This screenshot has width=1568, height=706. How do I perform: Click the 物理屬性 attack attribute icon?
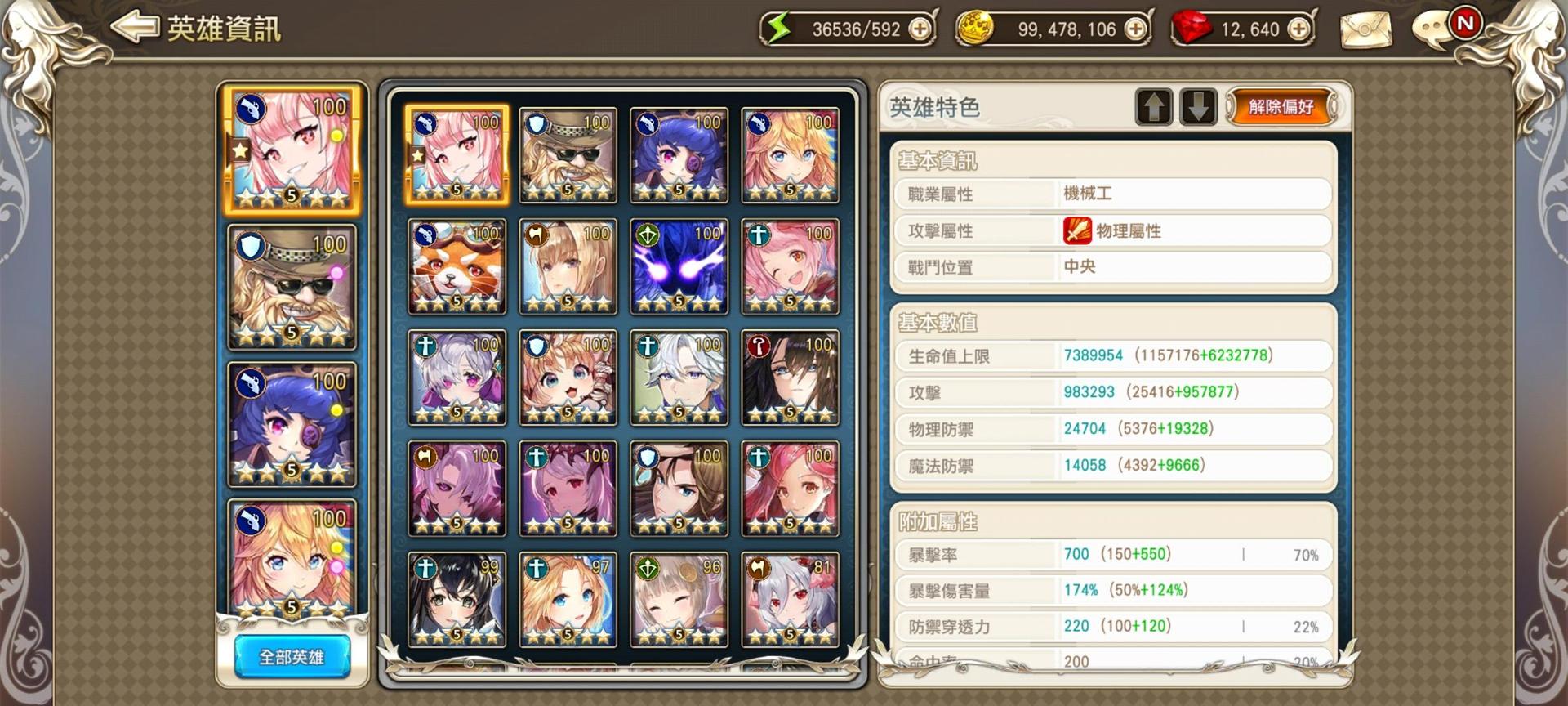pos(1077,230)
